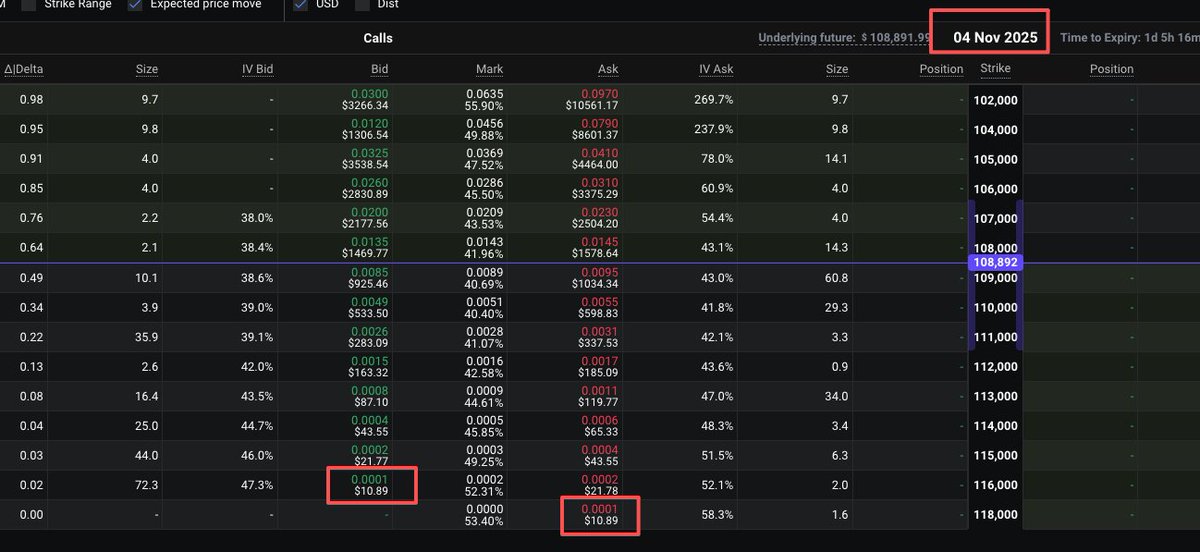Screen dimensions: 1200x552
Task: Click the 0.0120 bid price $1306.54
Action: (364, 129)
